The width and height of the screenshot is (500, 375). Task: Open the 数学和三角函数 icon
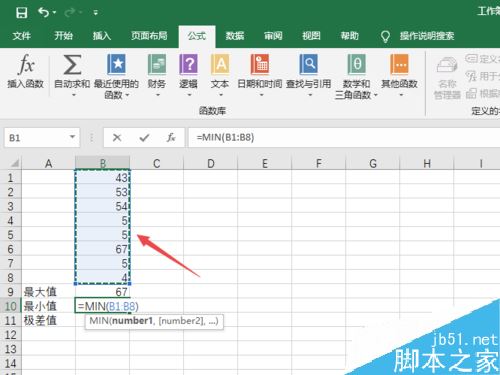tap(356, 64)
